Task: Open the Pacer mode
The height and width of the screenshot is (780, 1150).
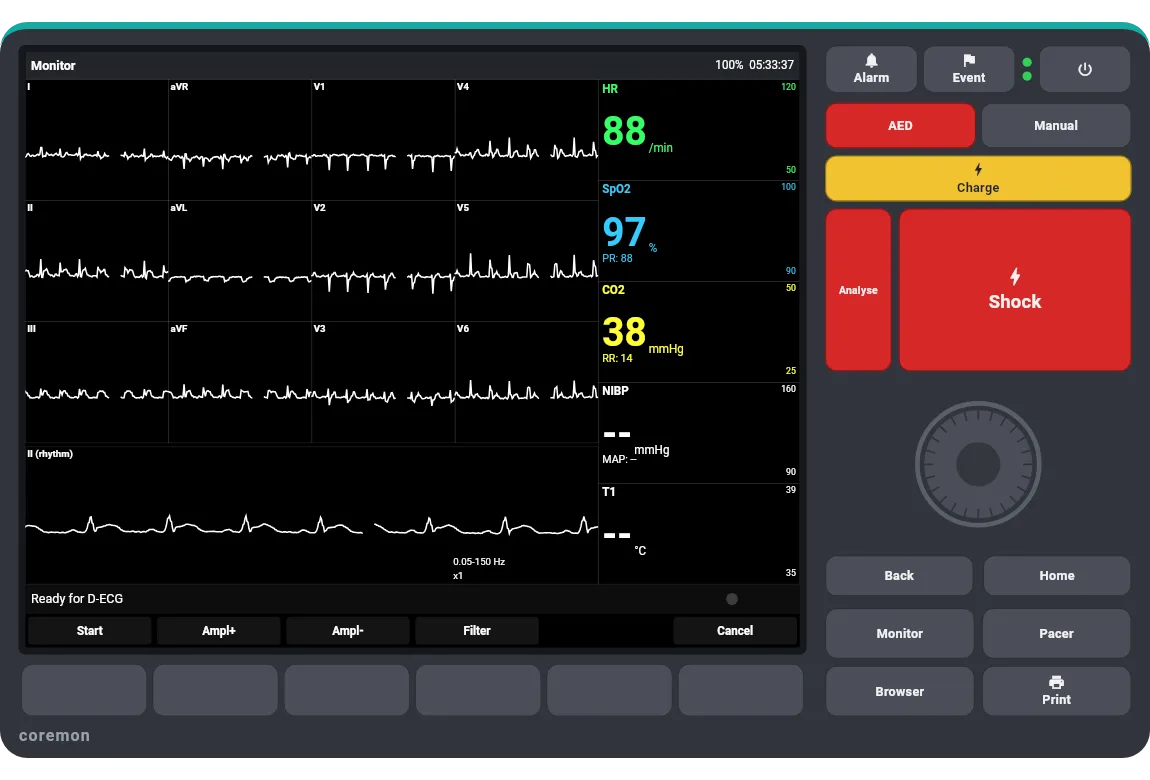Action: (x=1056, y=633)
